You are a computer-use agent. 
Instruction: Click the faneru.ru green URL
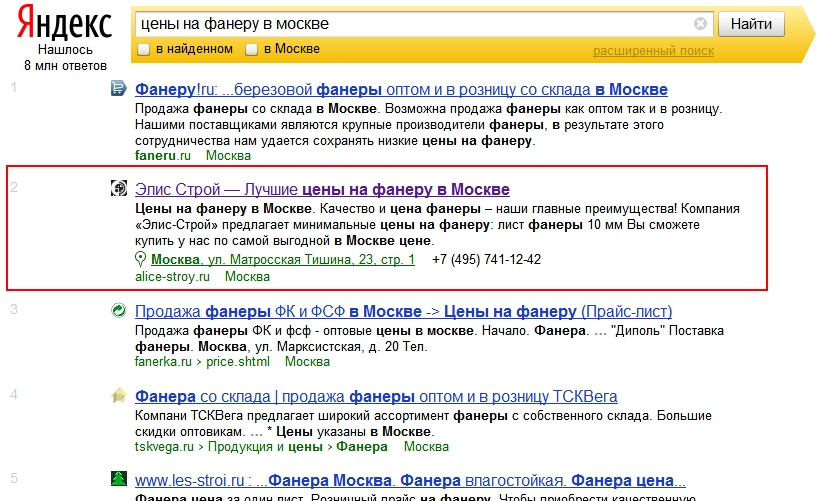(162, 156)
